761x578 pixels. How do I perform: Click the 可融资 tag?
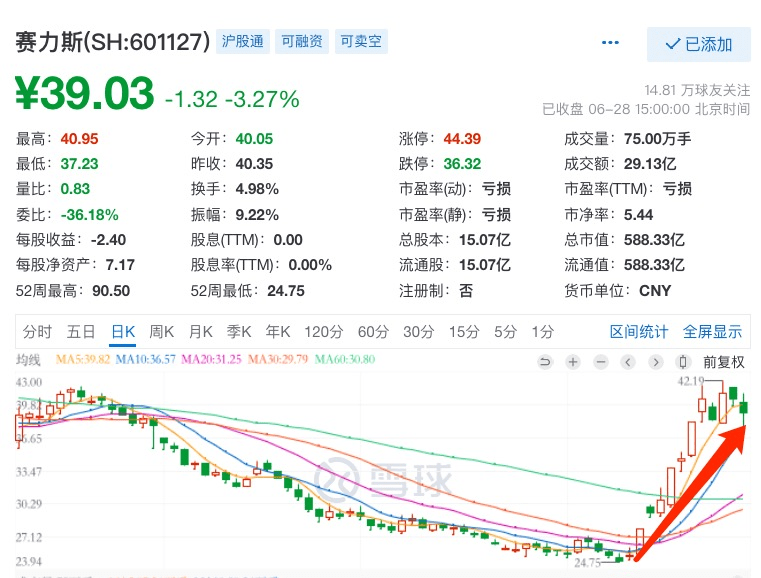click(x=302, y=41)
